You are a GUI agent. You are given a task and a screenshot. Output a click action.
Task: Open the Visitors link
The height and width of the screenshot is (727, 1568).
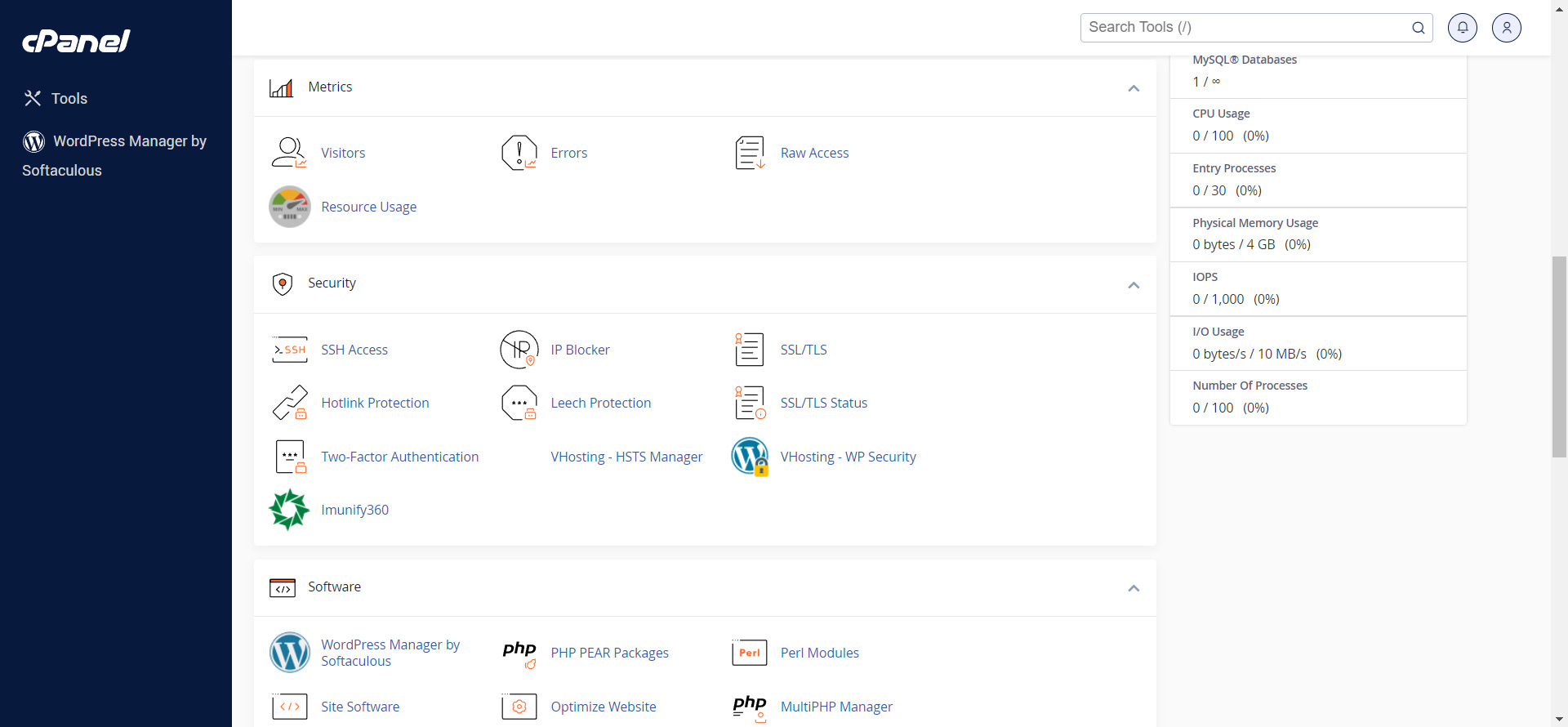343,153
